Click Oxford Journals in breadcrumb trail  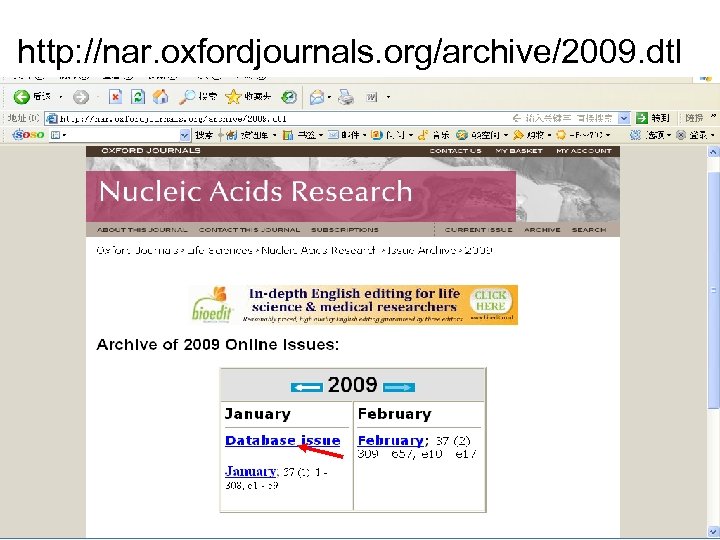137,250
